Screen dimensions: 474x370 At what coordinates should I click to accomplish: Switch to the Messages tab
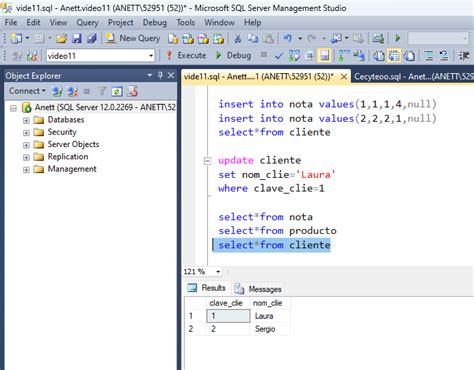click(x=259, y=289)
